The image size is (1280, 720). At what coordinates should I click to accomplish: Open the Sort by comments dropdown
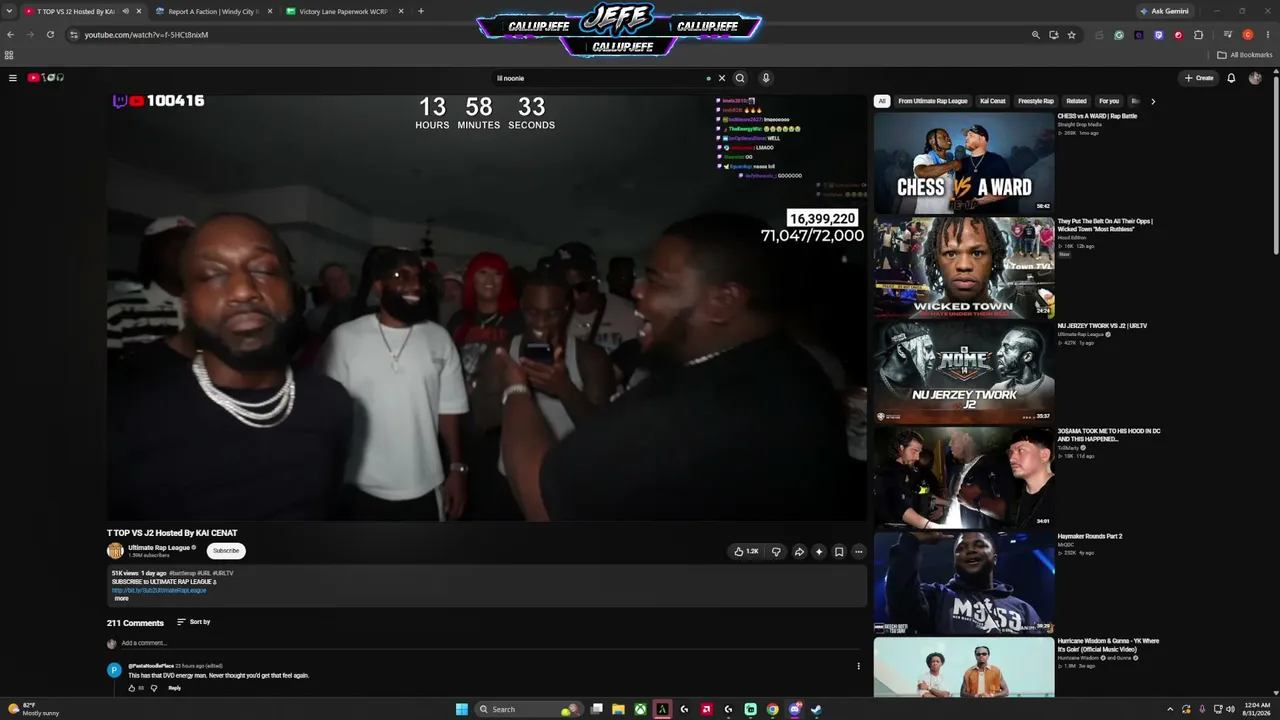coord(194,622)
